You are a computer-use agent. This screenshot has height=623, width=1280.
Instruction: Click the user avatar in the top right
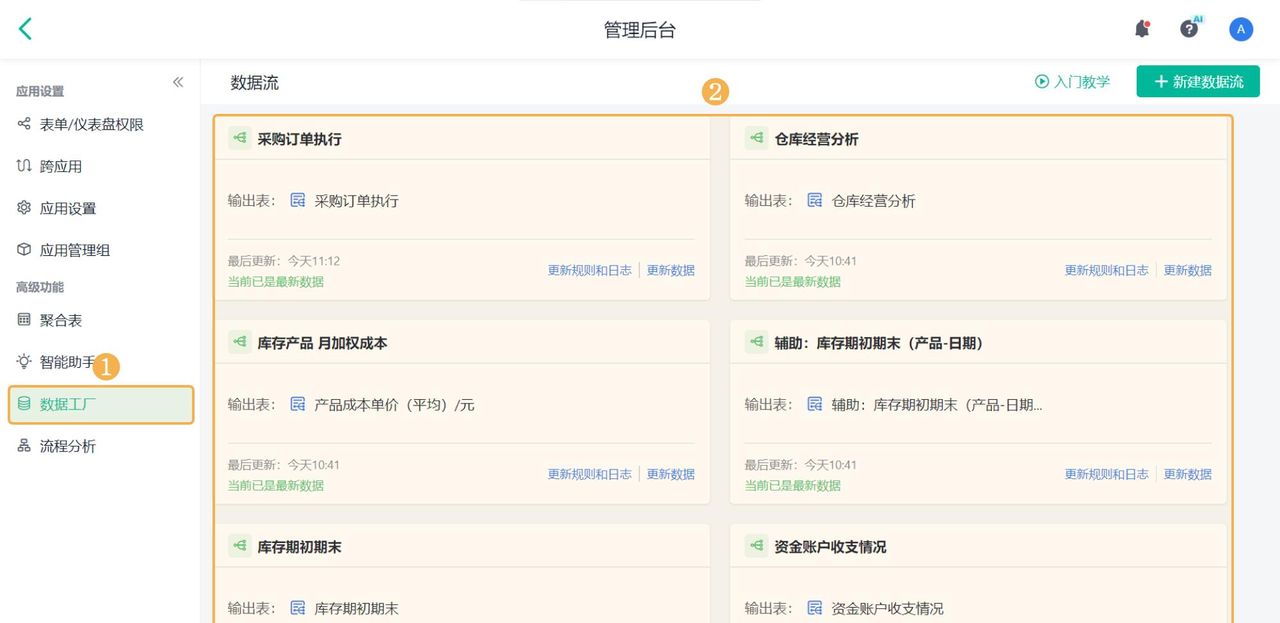[x=1240, y=28]
